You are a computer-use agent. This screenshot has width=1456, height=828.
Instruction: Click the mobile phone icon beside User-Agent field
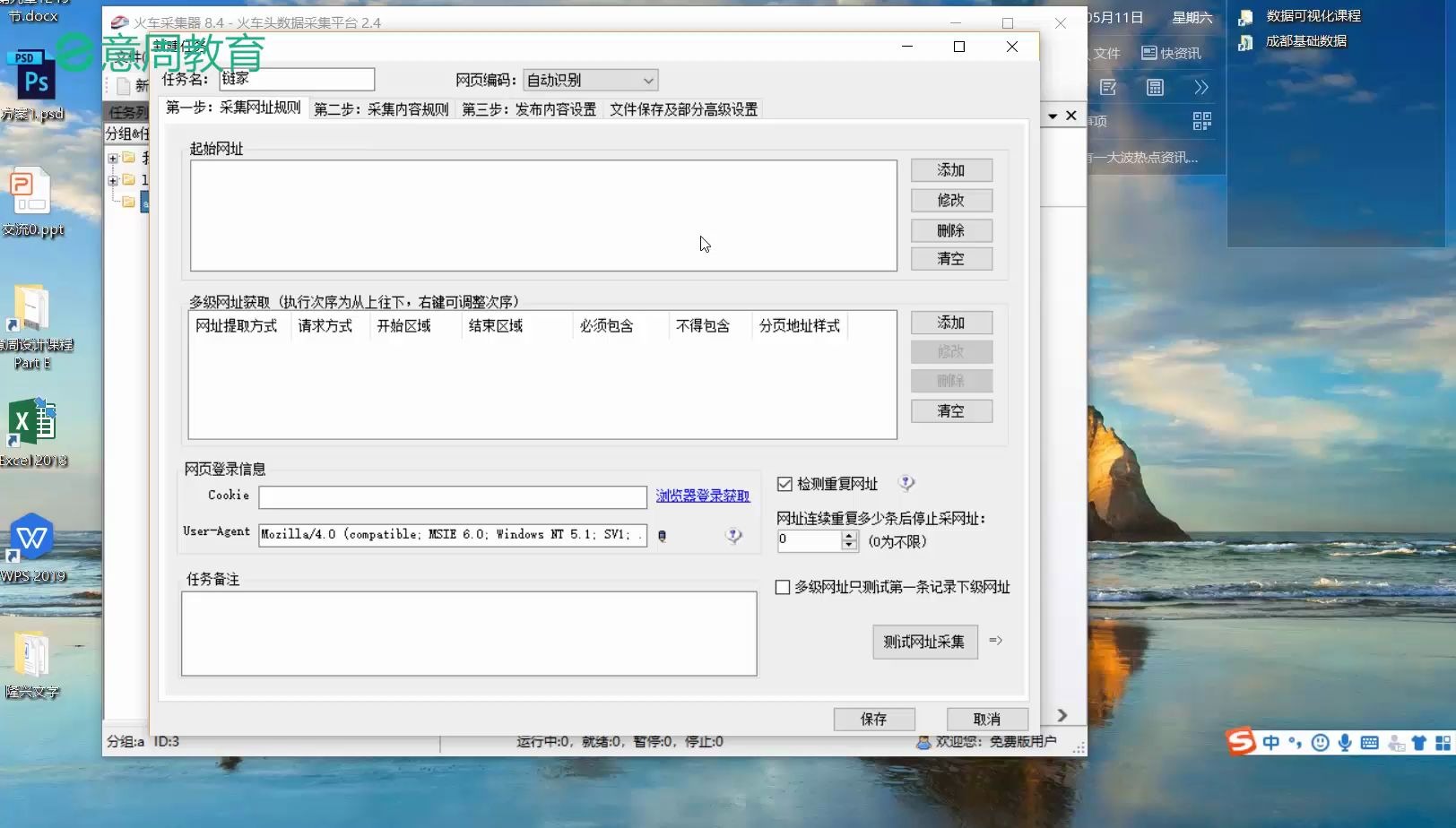(662, 535)
